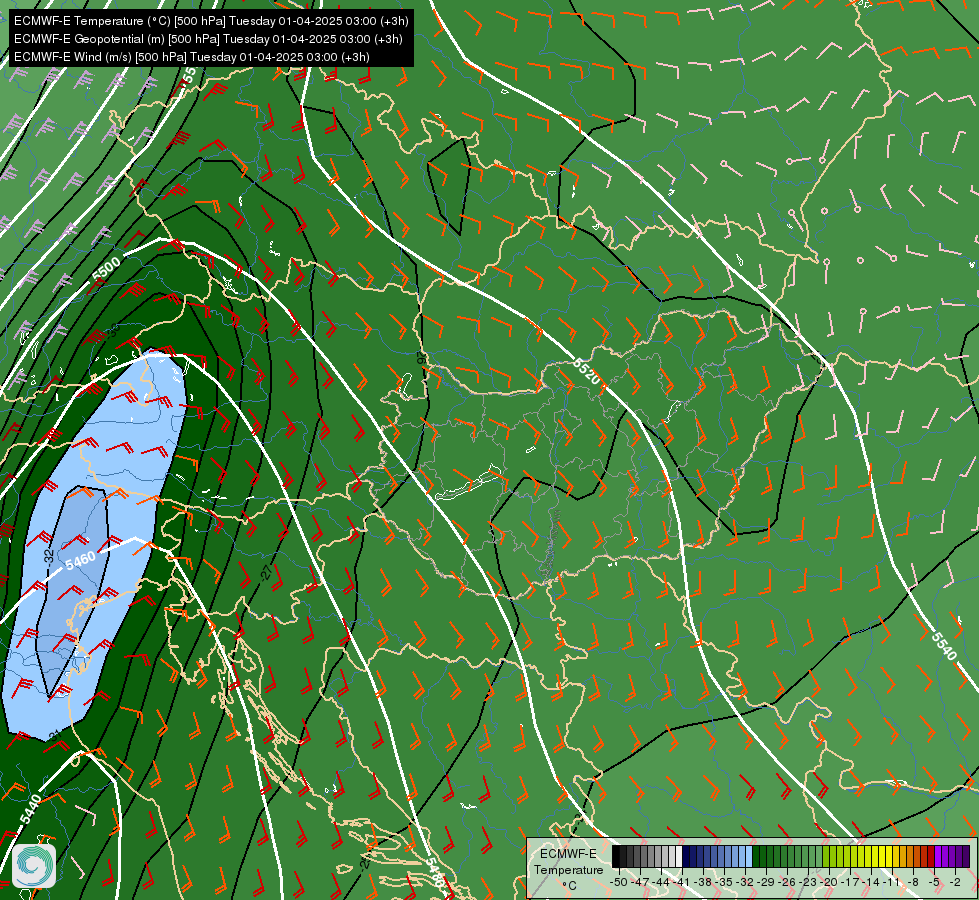Click the -29 legend value
The height and width of the screenshot is (900, 979).
pyautogui.click(x=765, y=882)
